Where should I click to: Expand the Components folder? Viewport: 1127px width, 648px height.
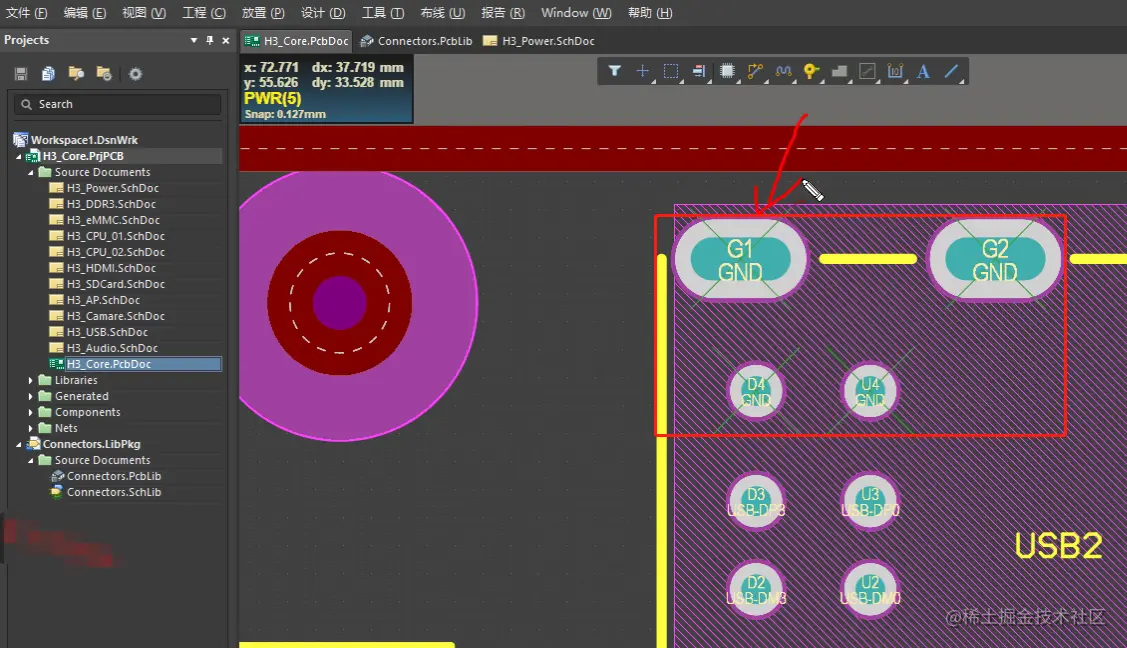31,412
